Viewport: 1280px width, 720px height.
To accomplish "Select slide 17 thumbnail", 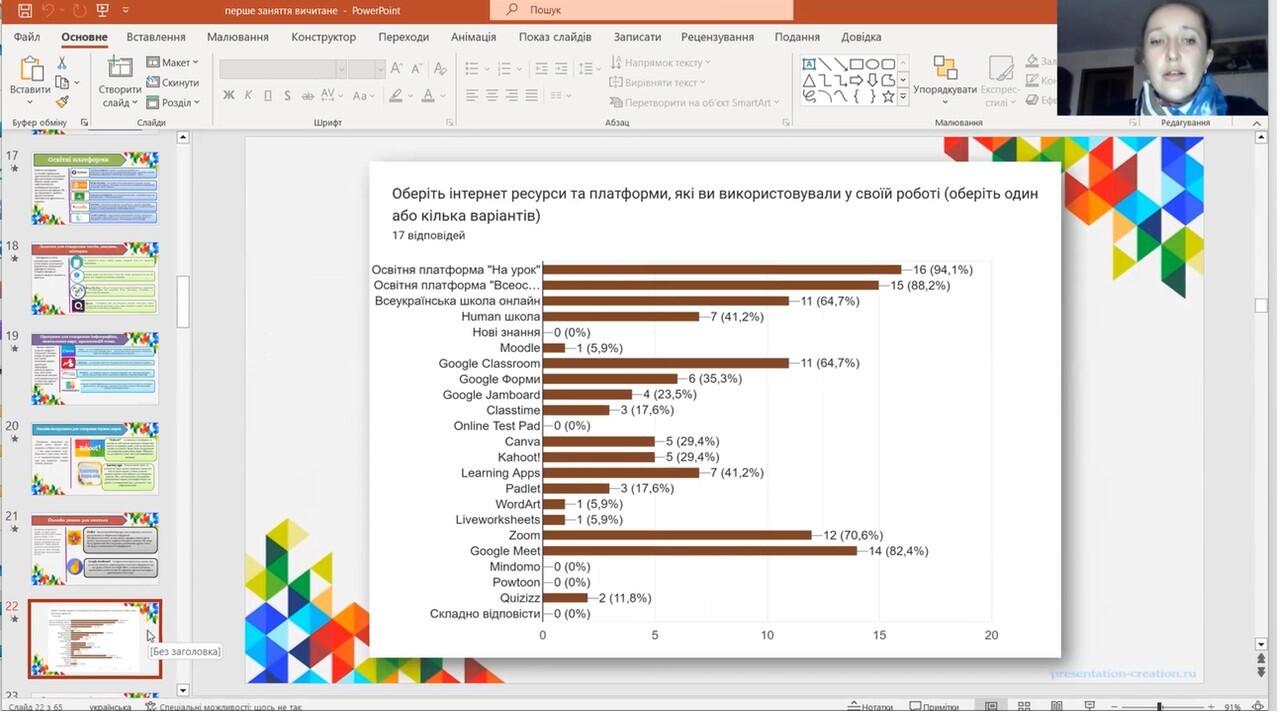I will point(95,188).
